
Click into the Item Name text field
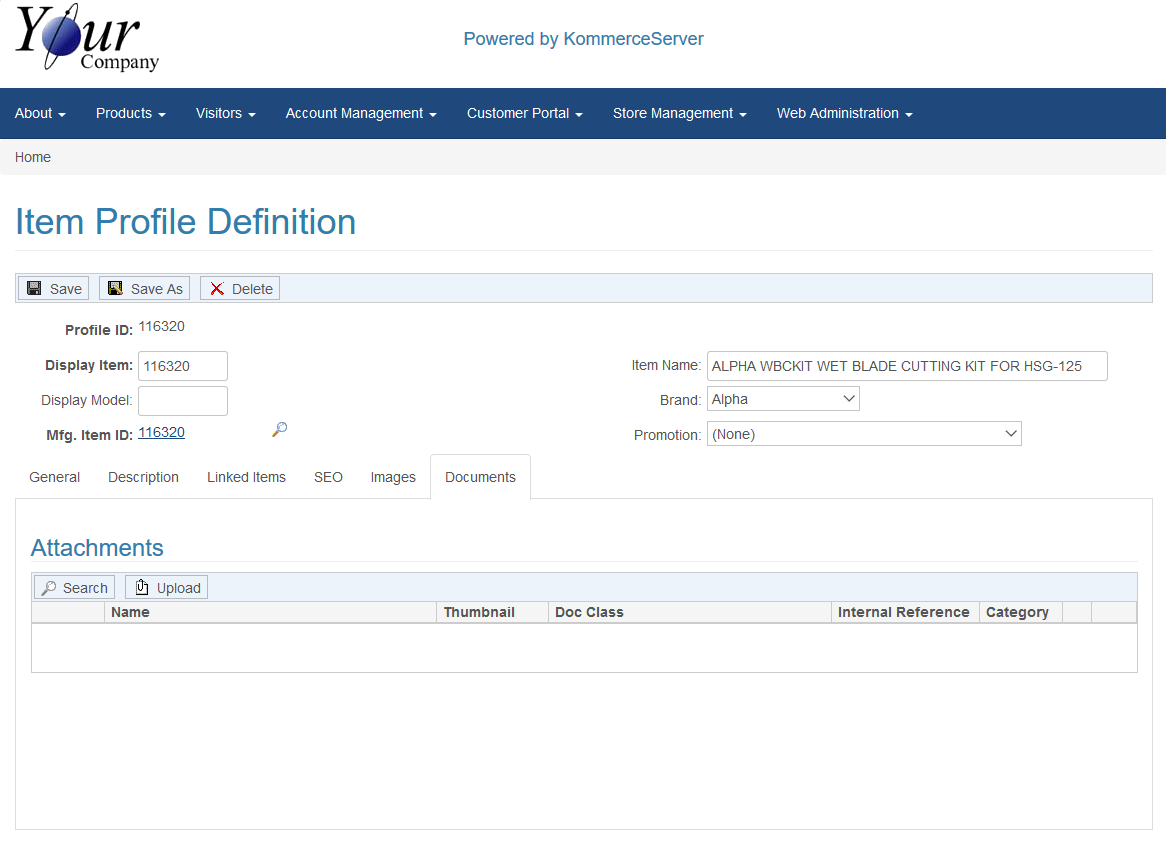pyautogui.click(x=906, y=366)
